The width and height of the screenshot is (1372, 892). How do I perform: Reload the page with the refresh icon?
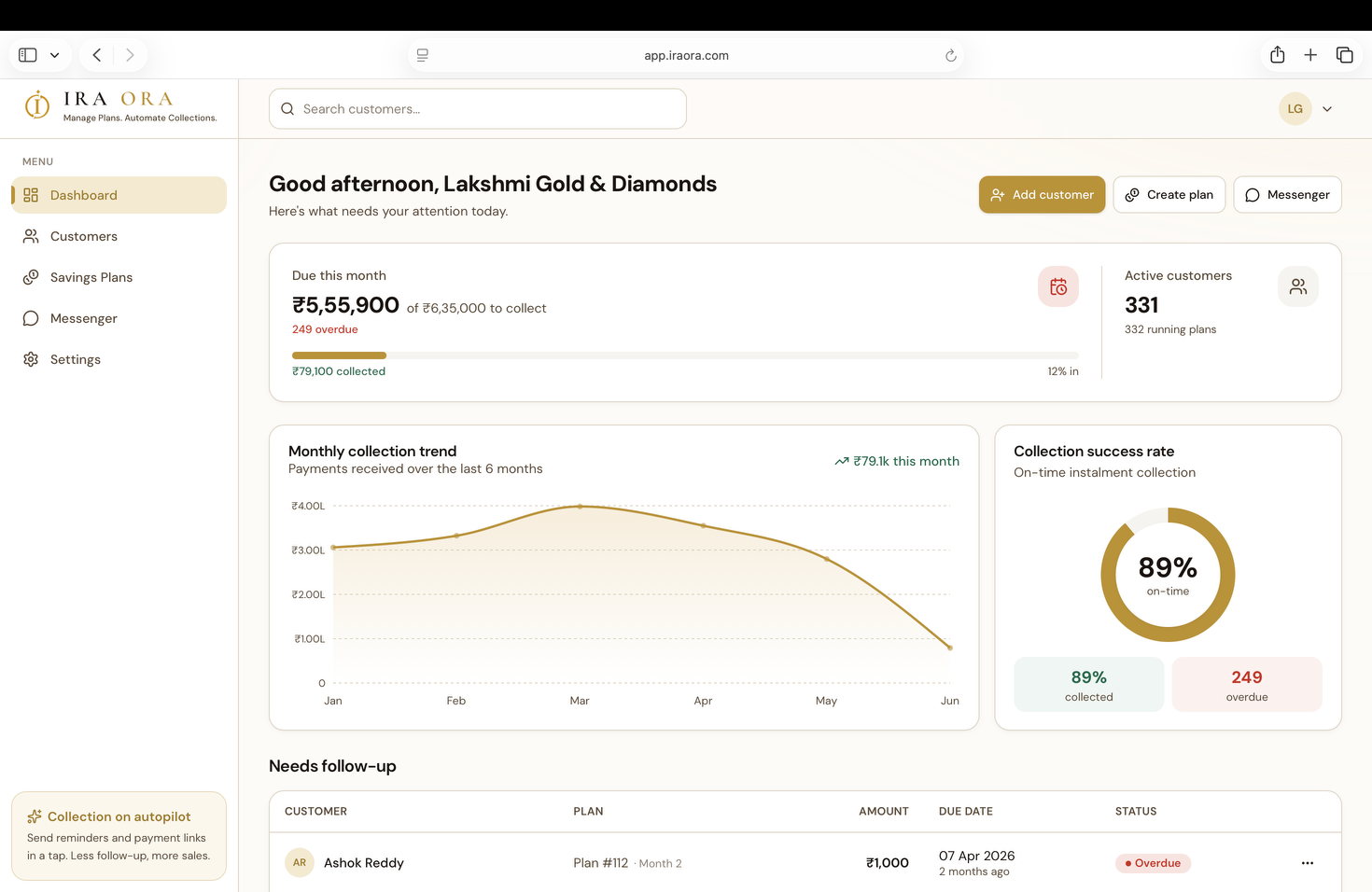point(951,55)
